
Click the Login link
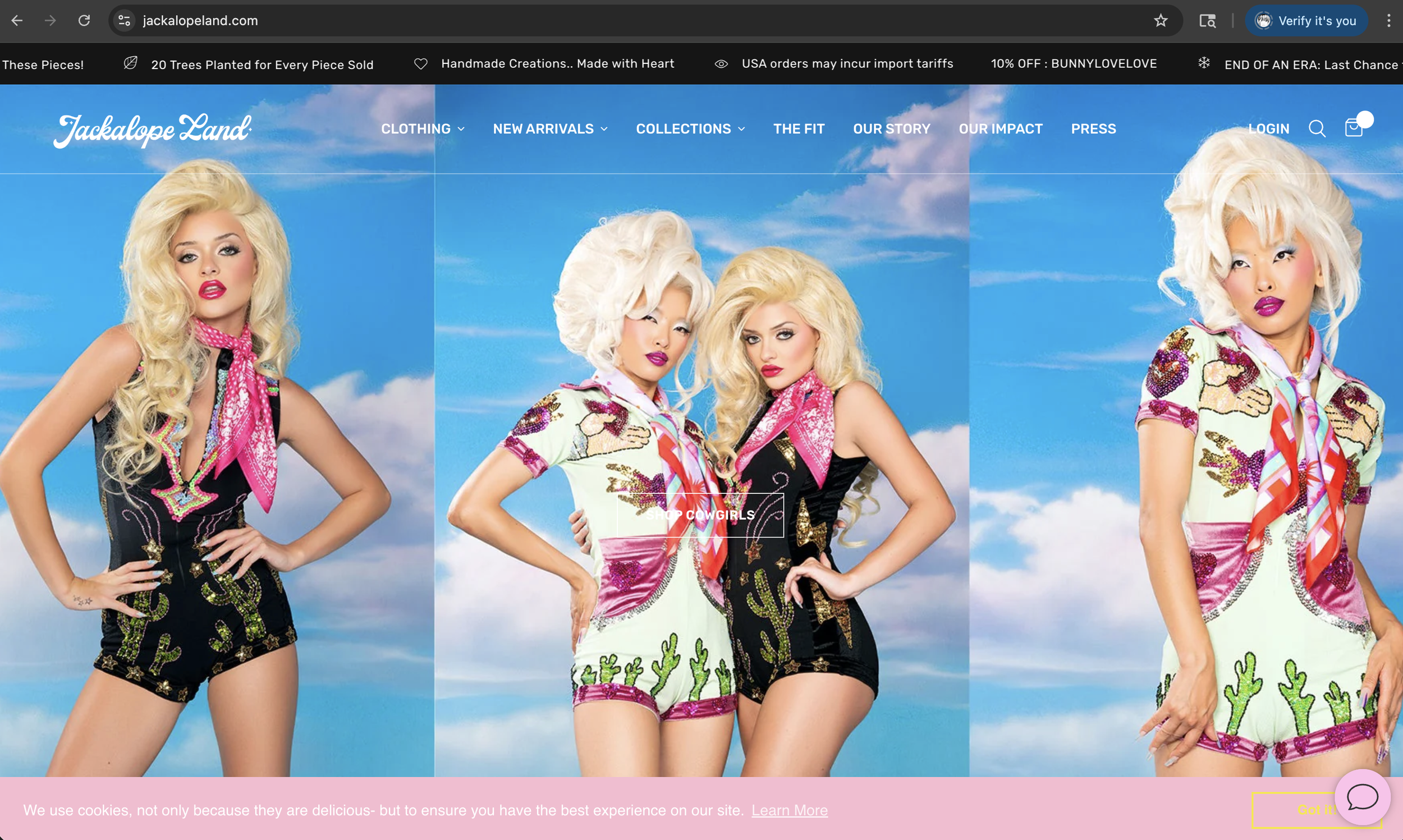(1268, 129)
